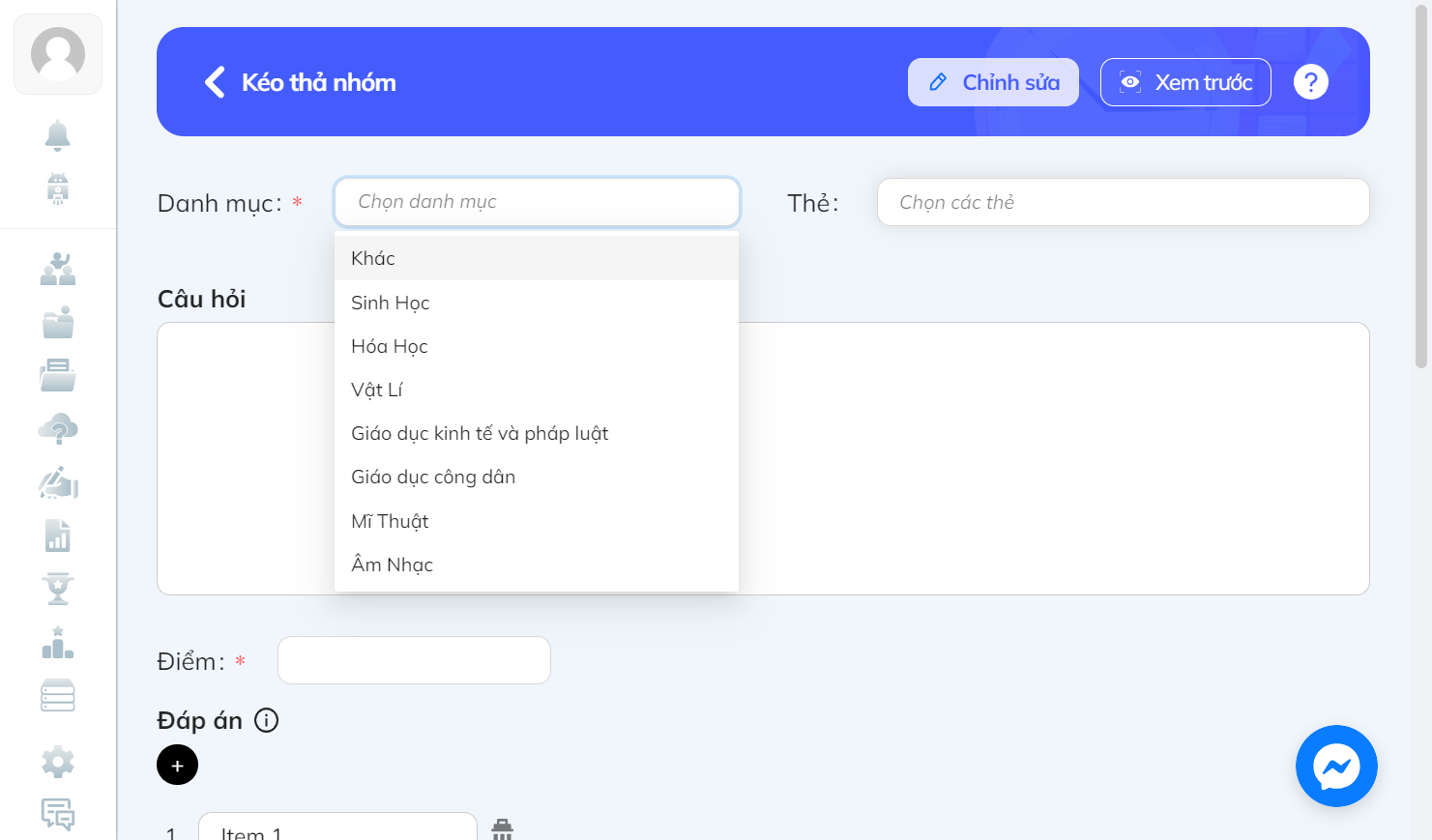The width and height of the screenshot is (1432, 840).
Task: Open the settings gear icon
Action: point(58,762)
